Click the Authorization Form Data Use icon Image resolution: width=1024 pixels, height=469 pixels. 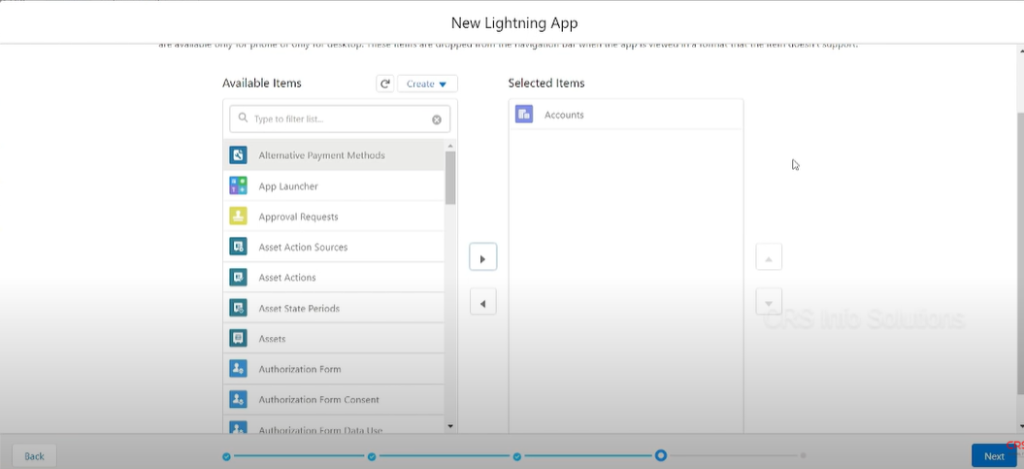(x=238, y=427)
